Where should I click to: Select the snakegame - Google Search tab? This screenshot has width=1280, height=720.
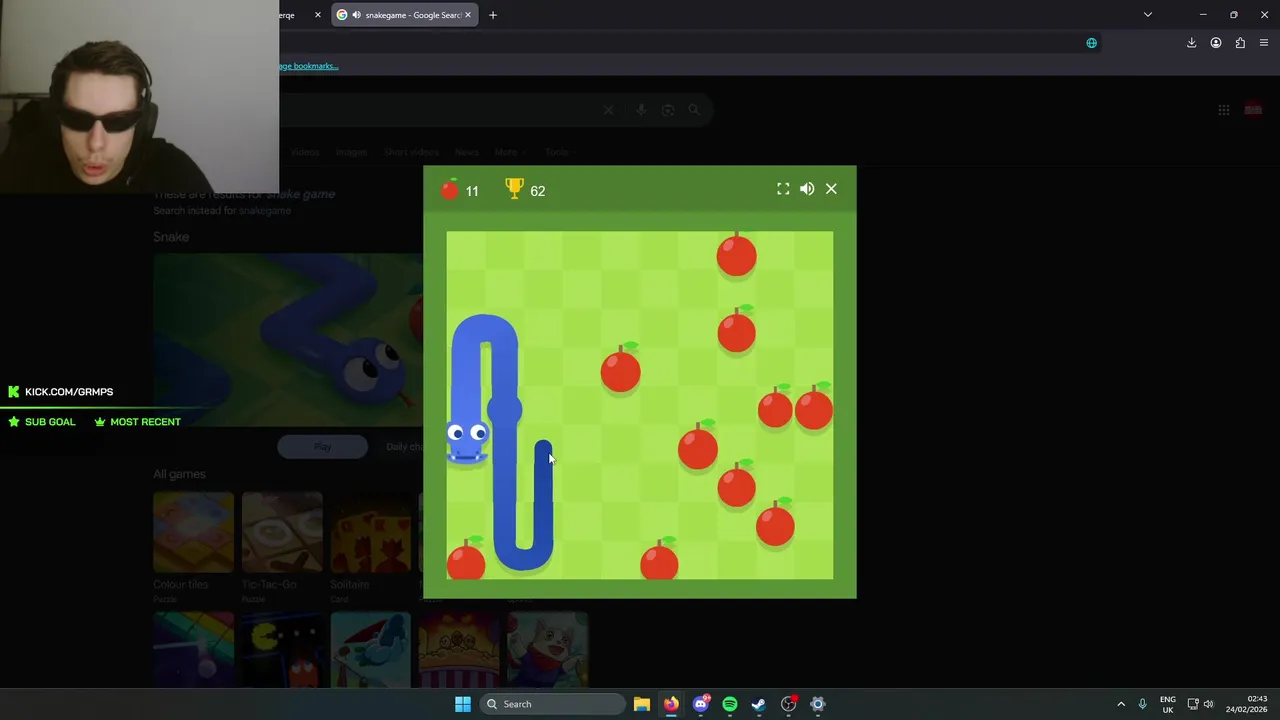tap(404, 15)
